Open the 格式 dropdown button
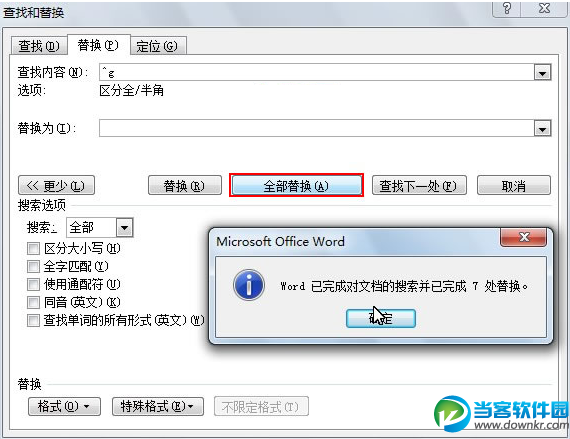This screenshot has height=439, width=570. click(64, 406)
